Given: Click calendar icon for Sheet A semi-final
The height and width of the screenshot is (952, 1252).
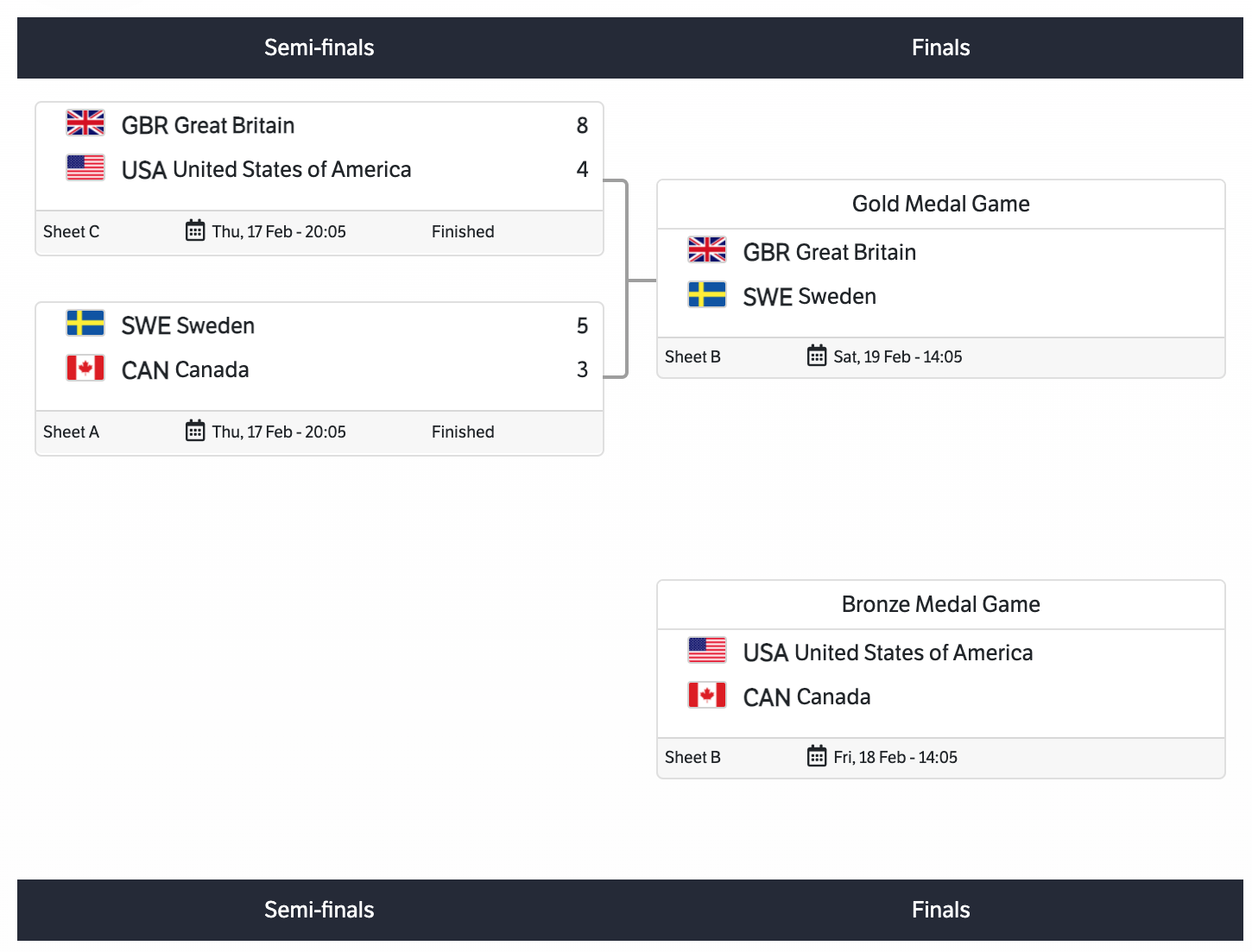Looking at the screenshot, I should coord(195,431).
